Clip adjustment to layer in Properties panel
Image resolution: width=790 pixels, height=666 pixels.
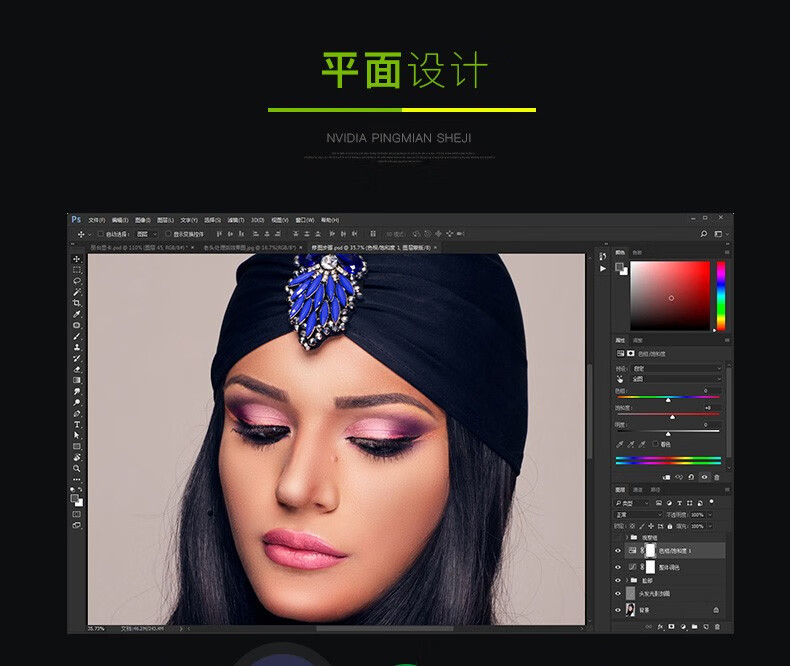[667, 477]
